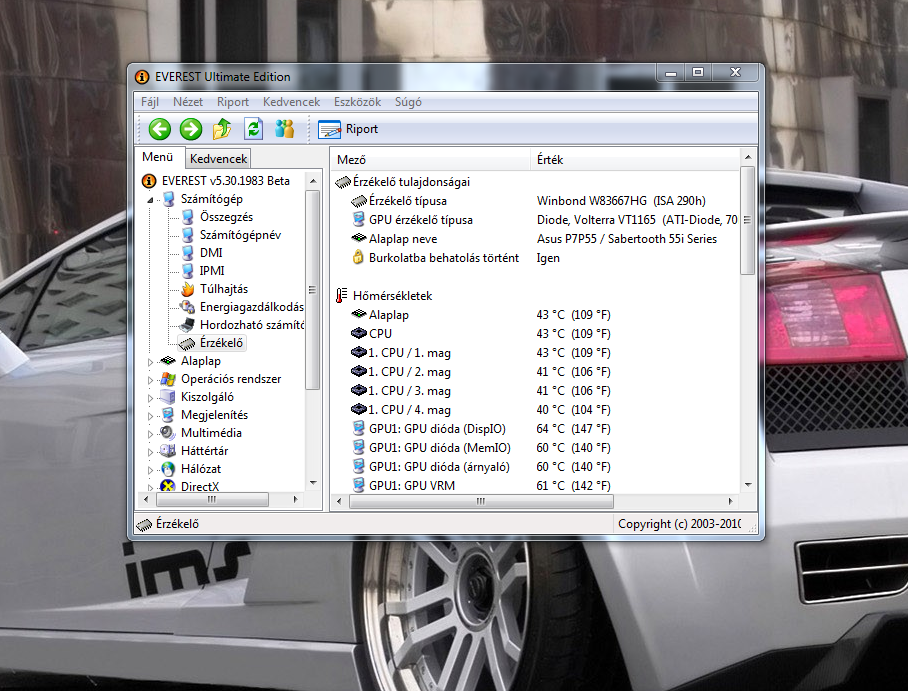Expand the Kiszolgáló tree node
The height and width of the screenshot is (691, 908).
pyautogui.click(x=150, y=398)
